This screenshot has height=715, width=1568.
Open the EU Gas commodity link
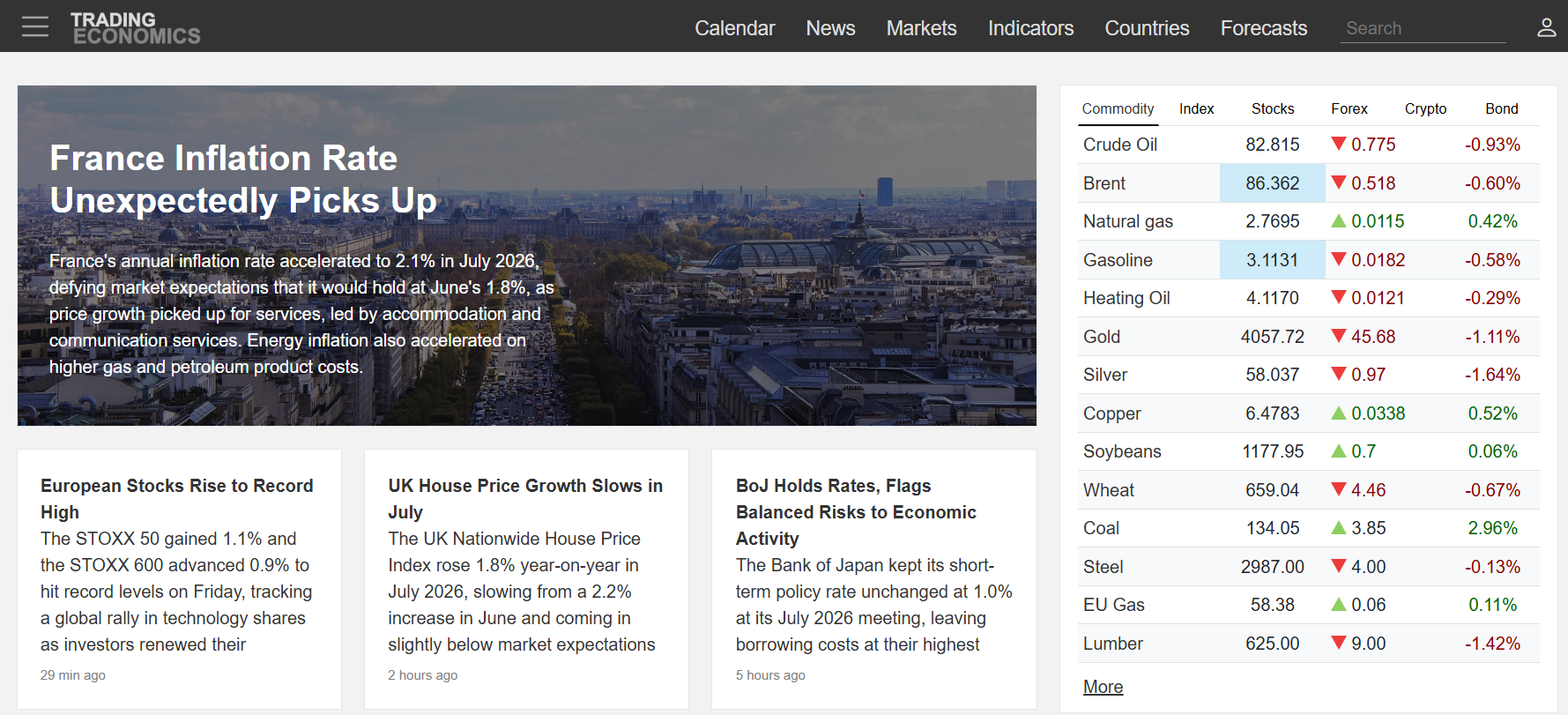click(x=1114, y=605)
